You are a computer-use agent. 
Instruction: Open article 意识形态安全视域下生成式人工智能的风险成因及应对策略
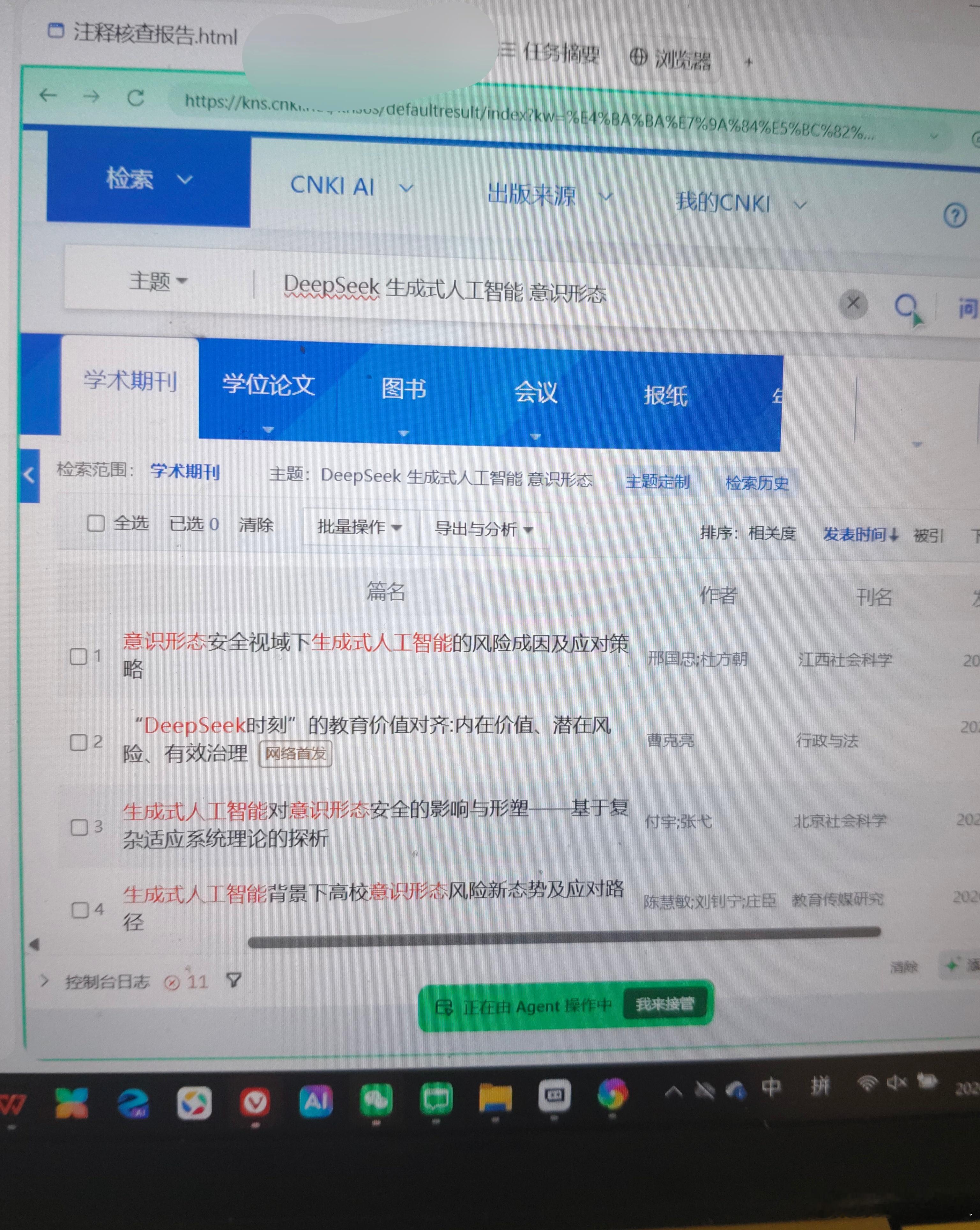click(x=375, y=655)
